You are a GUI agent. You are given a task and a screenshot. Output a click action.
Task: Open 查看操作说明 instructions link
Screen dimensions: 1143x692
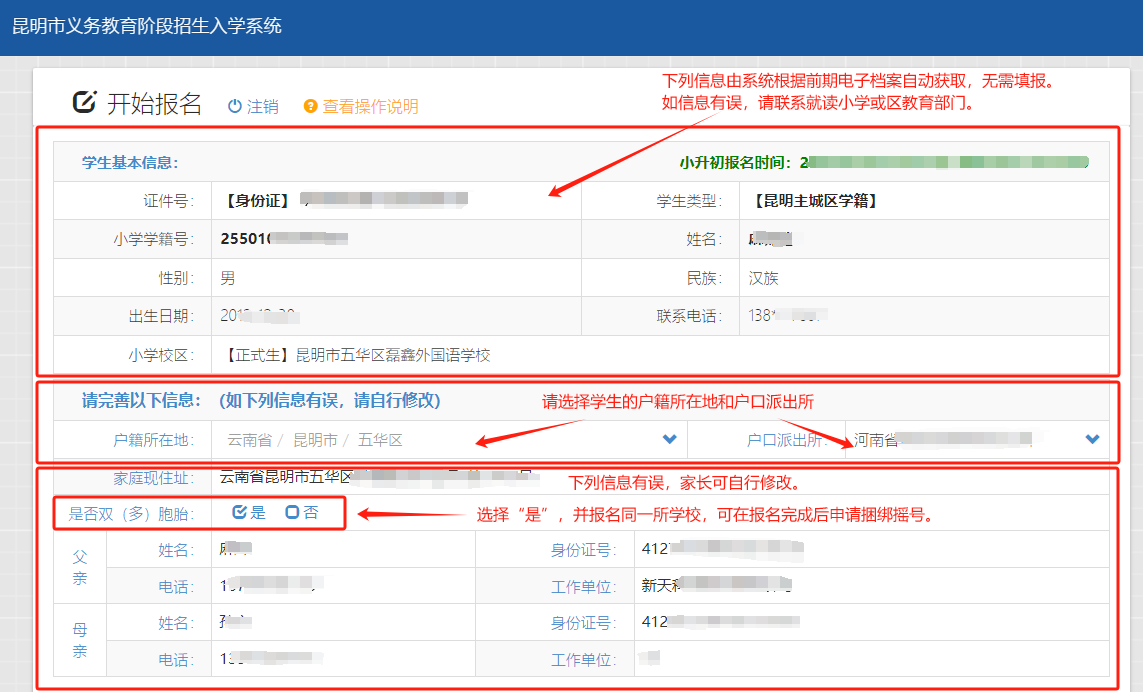coord(370,106)
